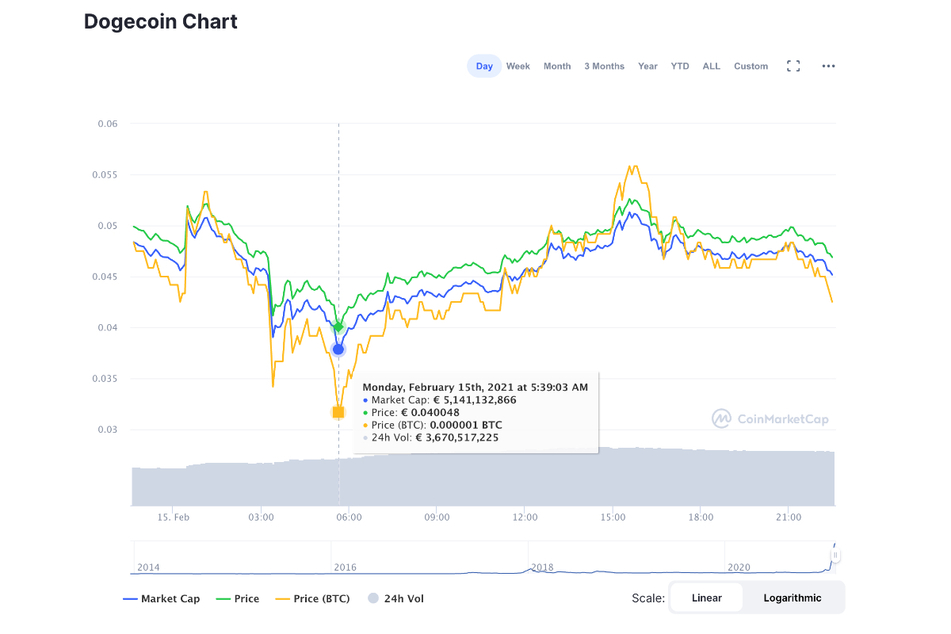Select the 3 Months range
951x634 pixels.
click(604, 66)
